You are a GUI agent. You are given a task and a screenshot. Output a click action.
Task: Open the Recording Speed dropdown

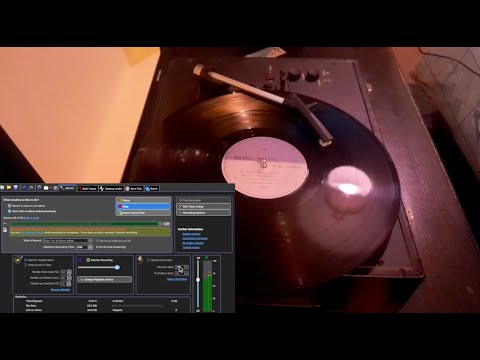point(182,267)
